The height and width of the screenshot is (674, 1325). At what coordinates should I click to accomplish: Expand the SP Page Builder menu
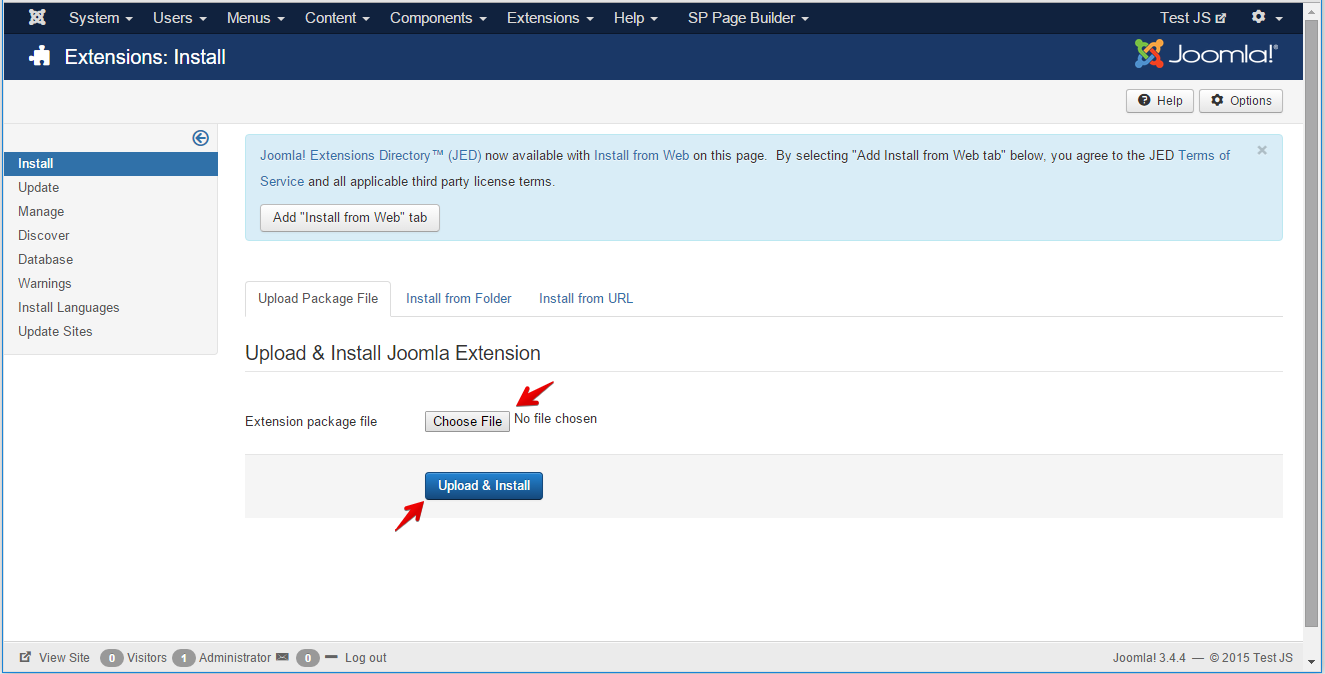(747, 17)
